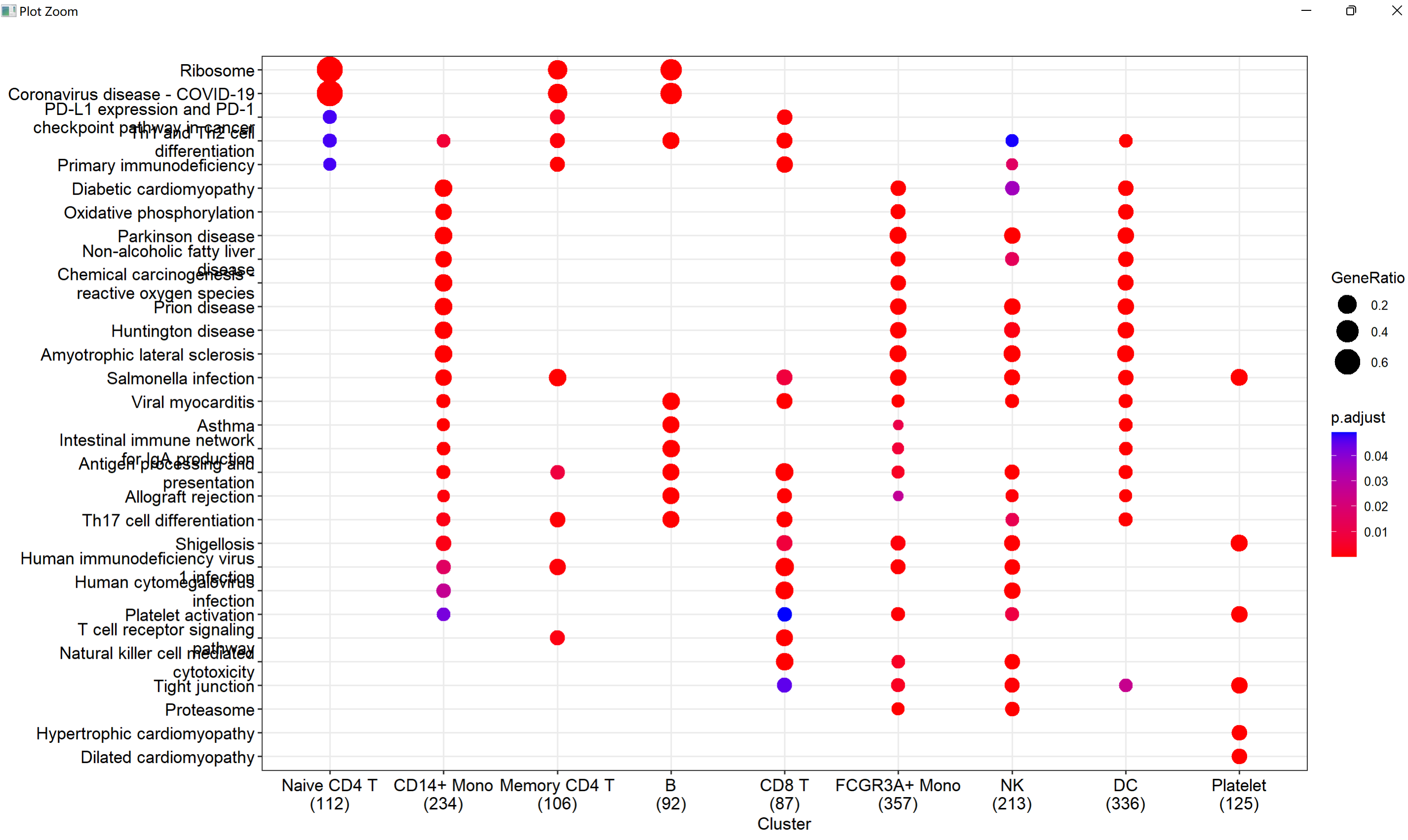Viewport: 1408px width, 840px height.
Task: Click the 'Dilated cardiomyopathy' label
Action: point(167,758)
